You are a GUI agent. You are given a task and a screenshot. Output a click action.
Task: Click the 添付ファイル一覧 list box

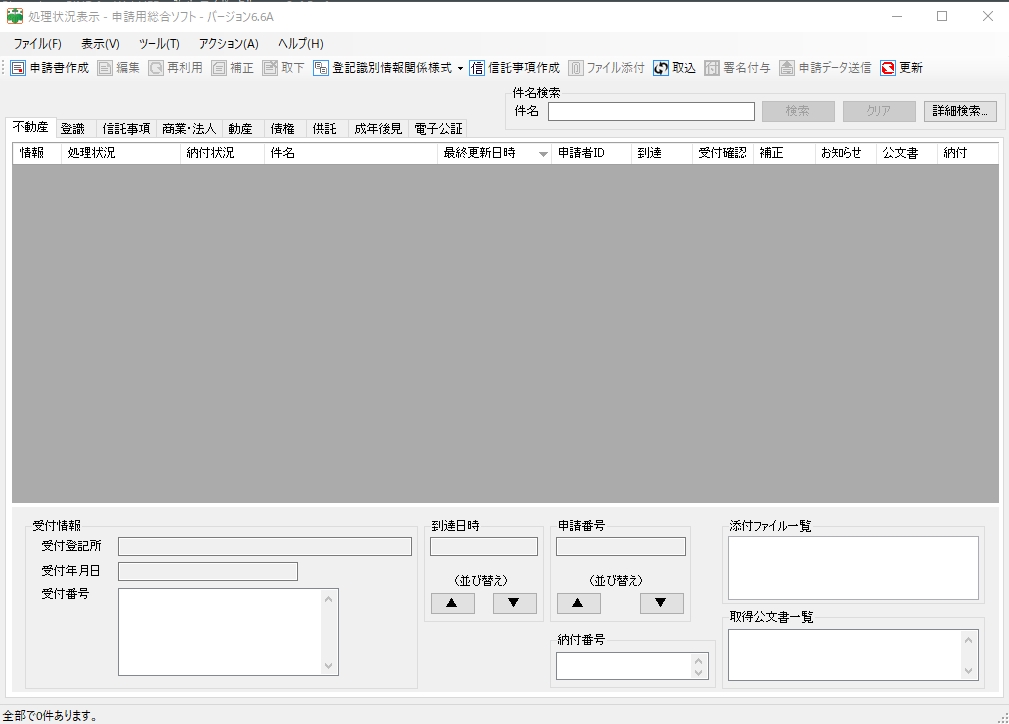tap(853, 568)
